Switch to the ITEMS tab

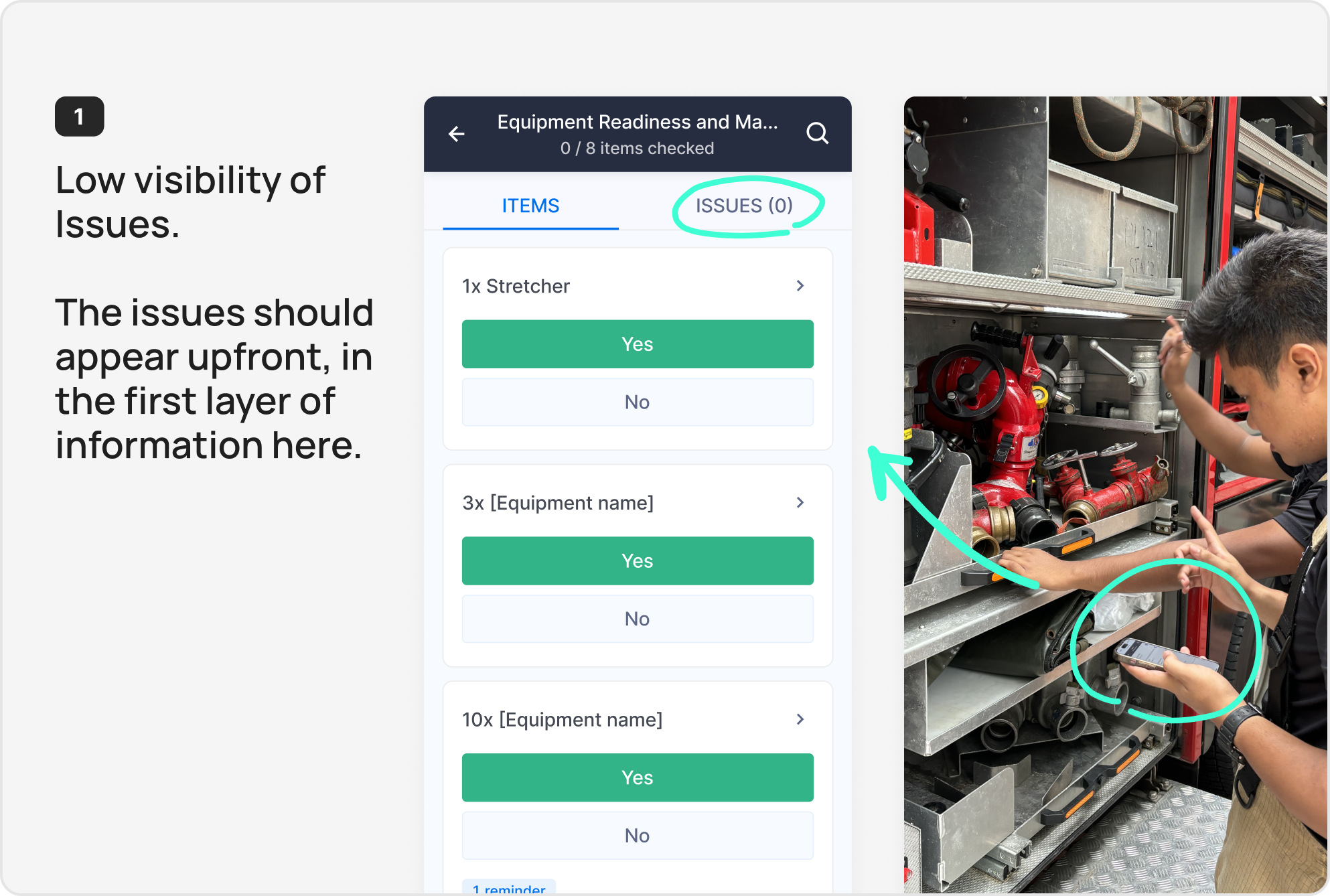click(530, 206)
